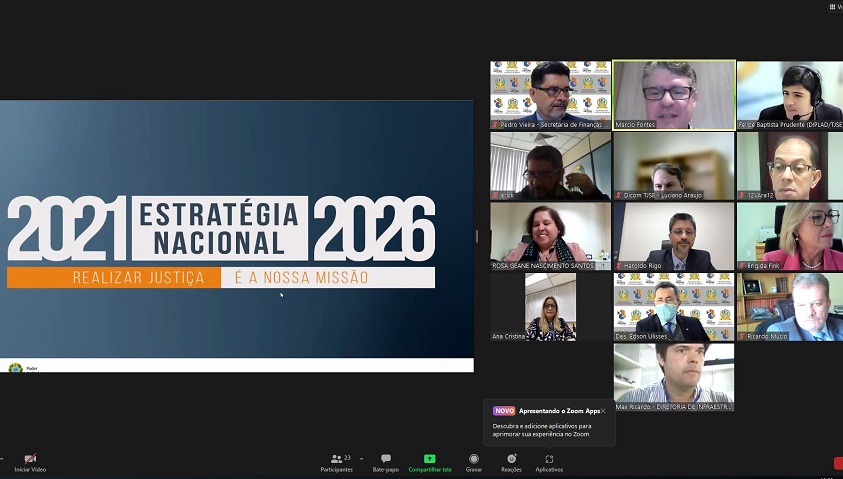Open the Bate-papo chat panel
This screenshot has width=843, height=479.
pyautogui.click(x=385, y=459)
